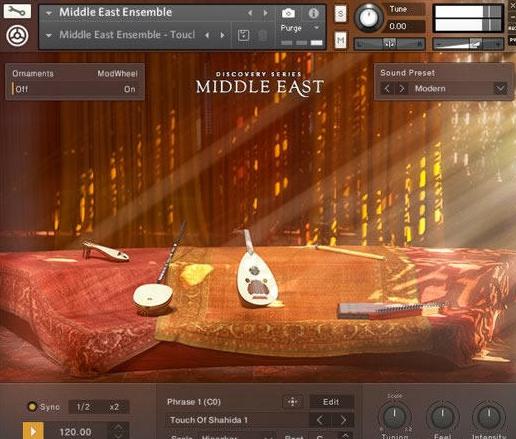
Task: Switch to previous phrase pattern arrow
Action: pyautogui.click(x=320, y=420)
